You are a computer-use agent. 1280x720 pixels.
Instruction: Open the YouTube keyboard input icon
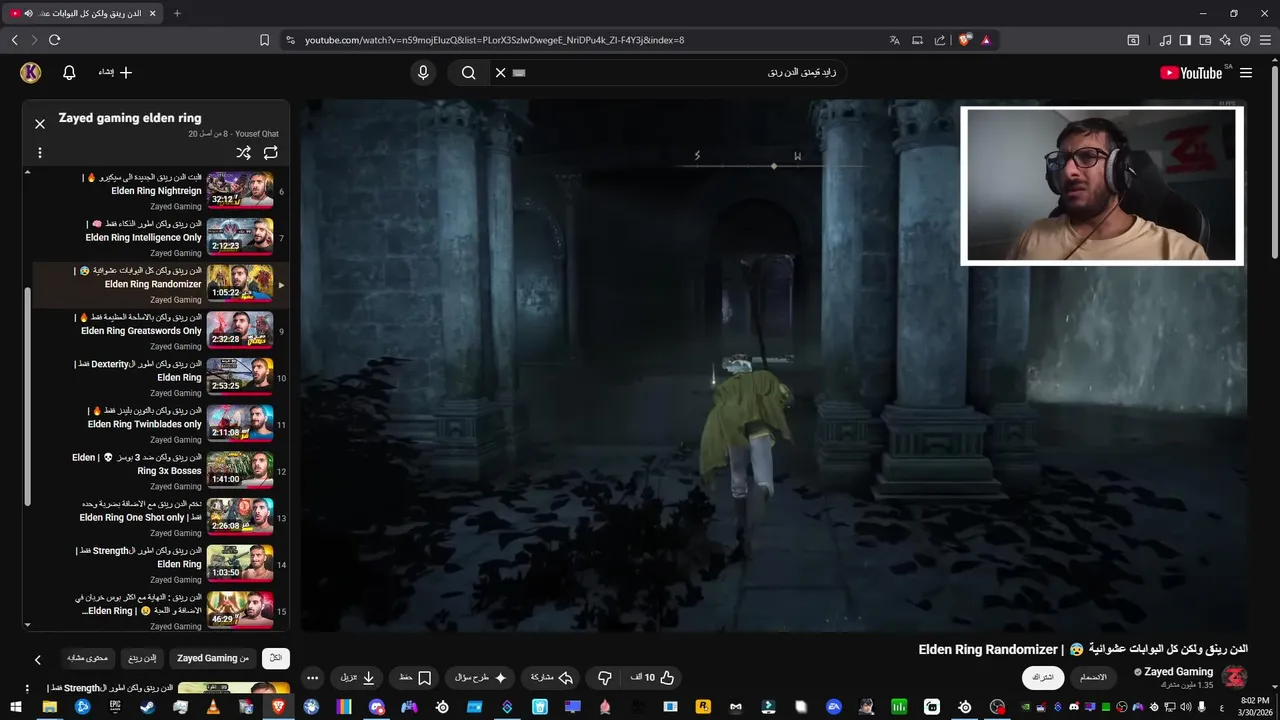(x=518, y=72)
